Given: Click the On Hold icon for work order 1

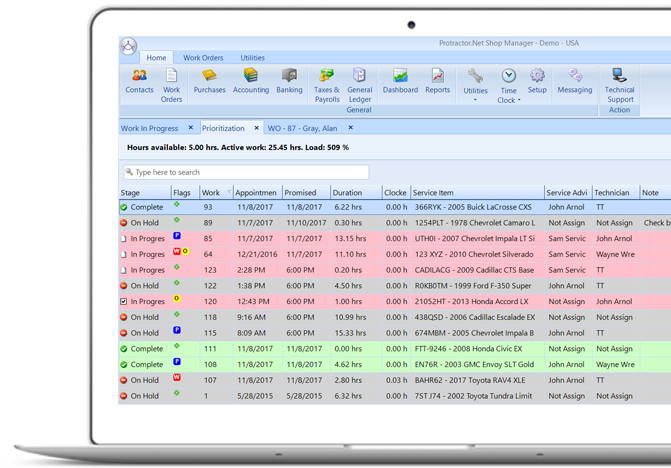Looking at the screenshot, I should tap(124, 396).
